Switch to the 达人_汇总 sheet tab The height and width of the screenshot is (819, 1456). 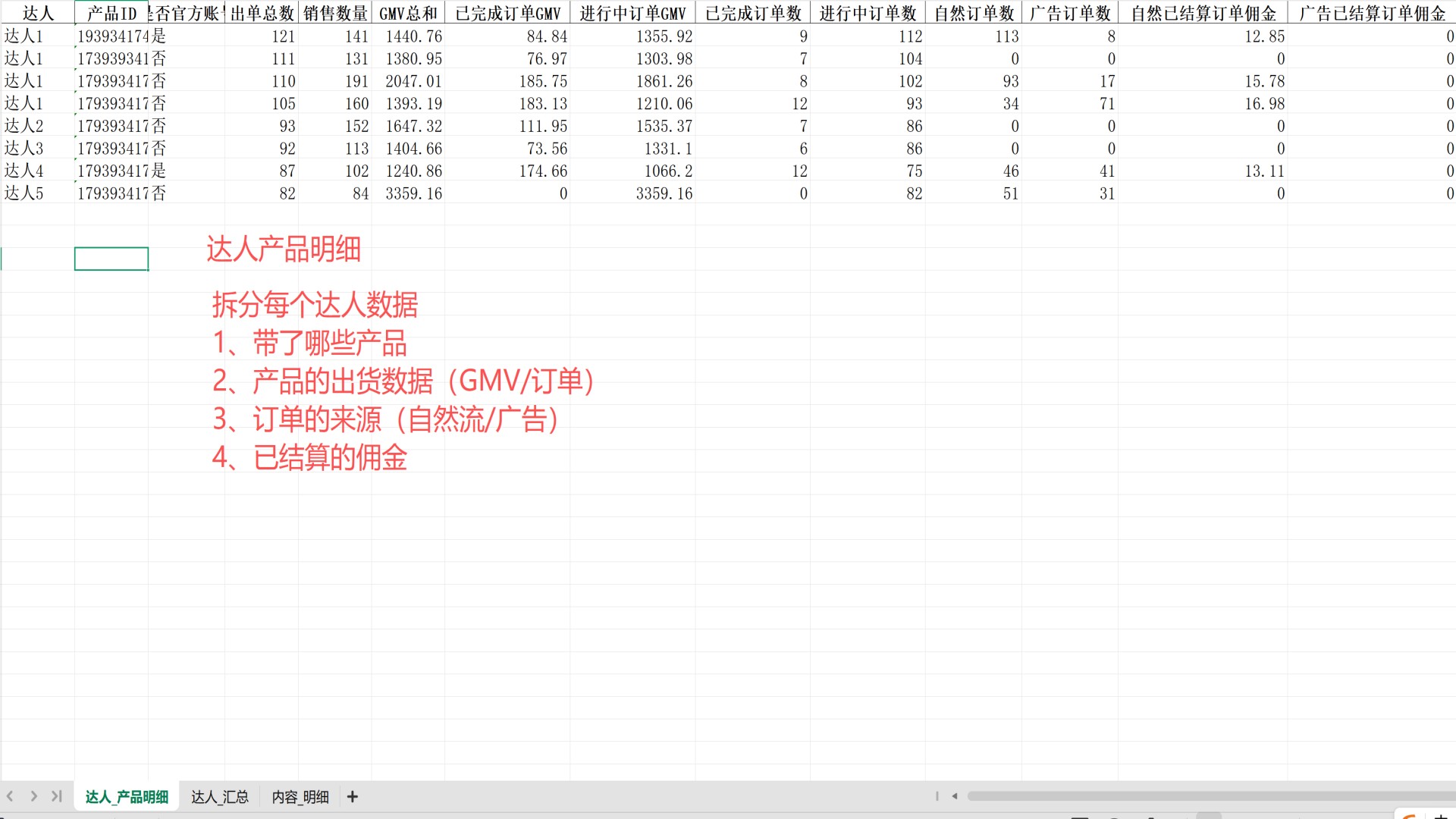(220, 797)
